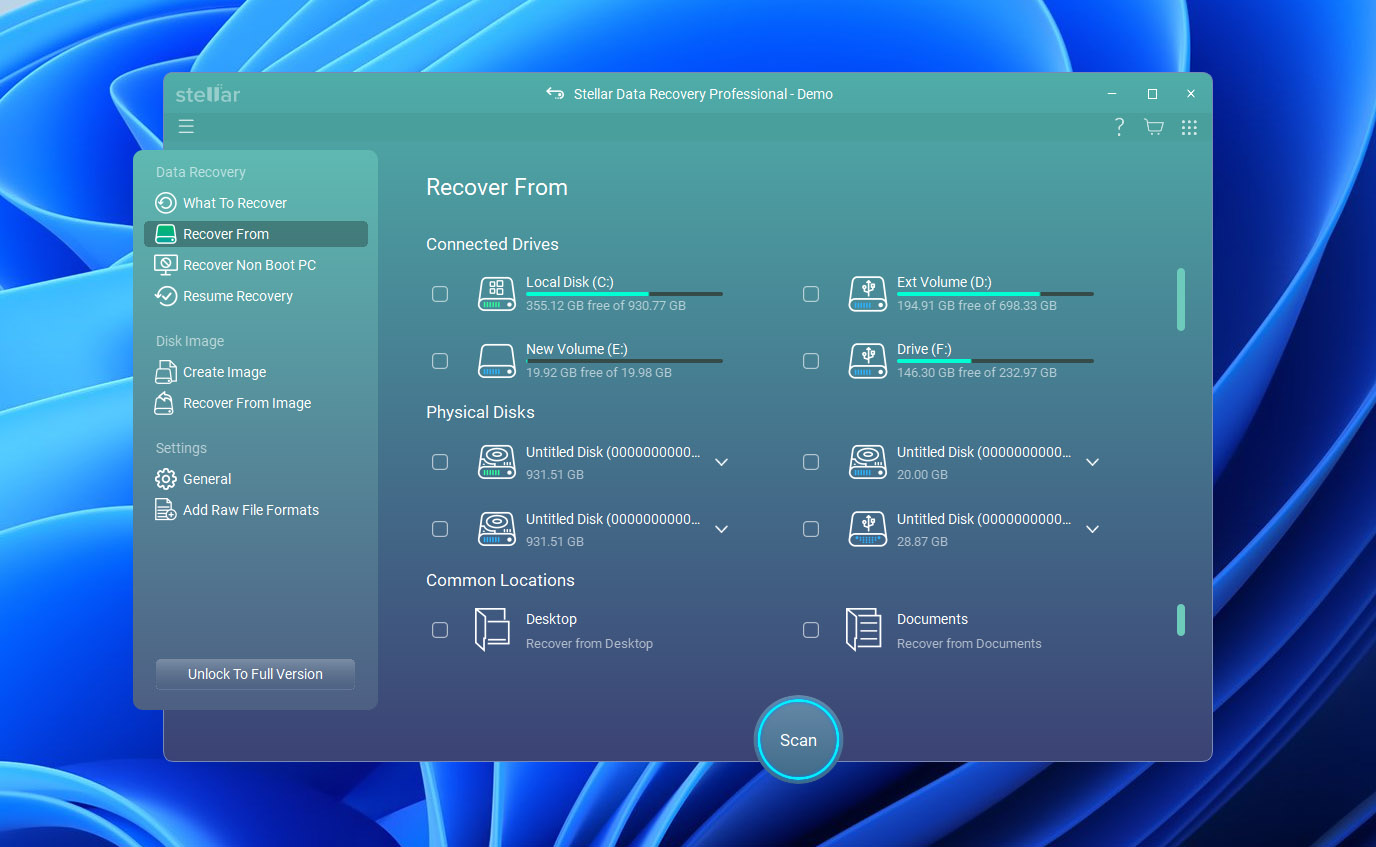Click the Stellar logo
This screenshot has width=1376, height=847.
point(208,94)
